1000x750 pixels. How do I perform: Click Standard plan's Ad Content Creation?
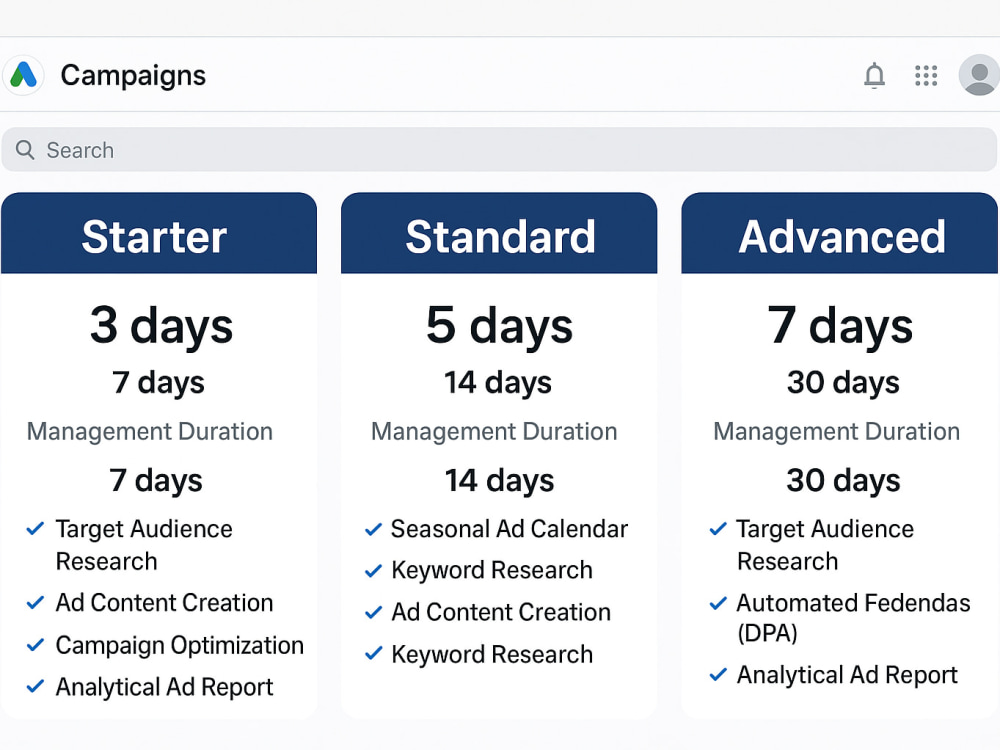[x=501, y=612]
